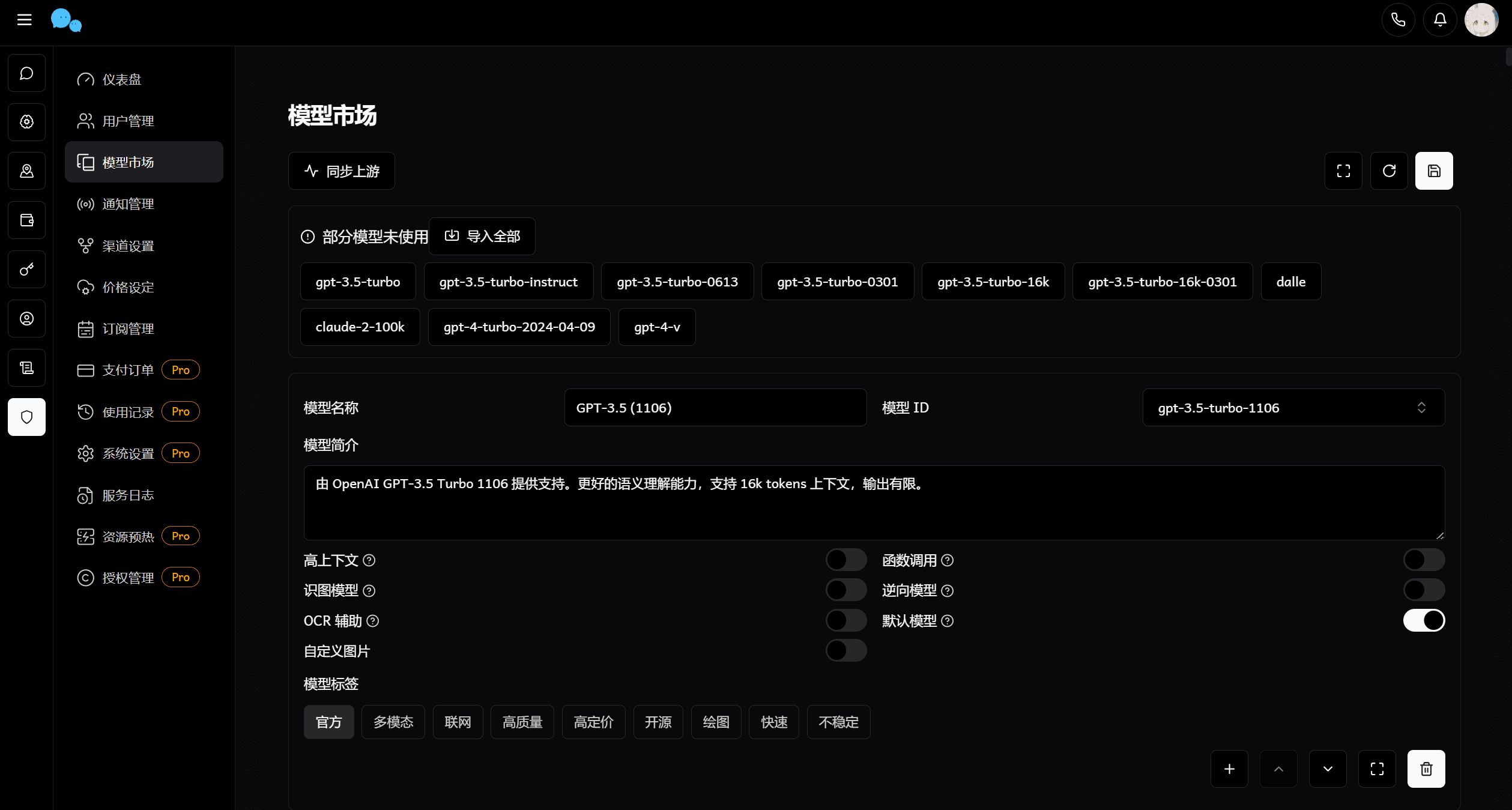Click the settings cog rail icon

26,122
